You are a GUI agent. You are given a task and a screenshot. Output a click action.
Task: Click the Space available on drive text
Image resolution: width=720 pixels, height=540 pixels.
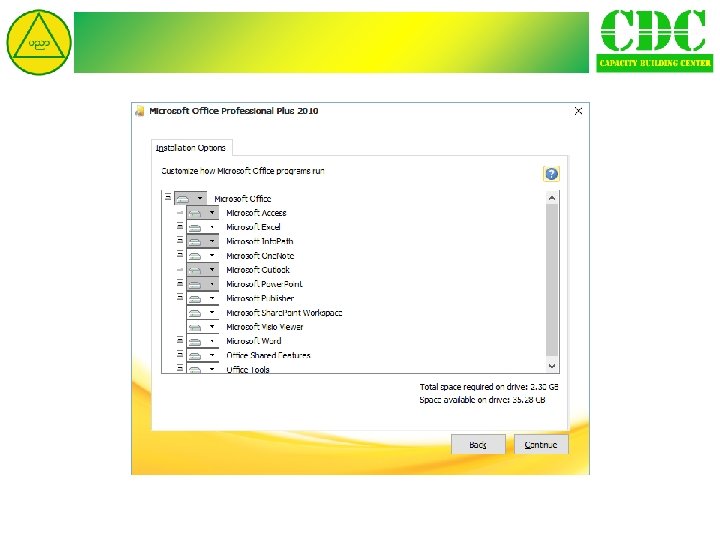point(482,400)
